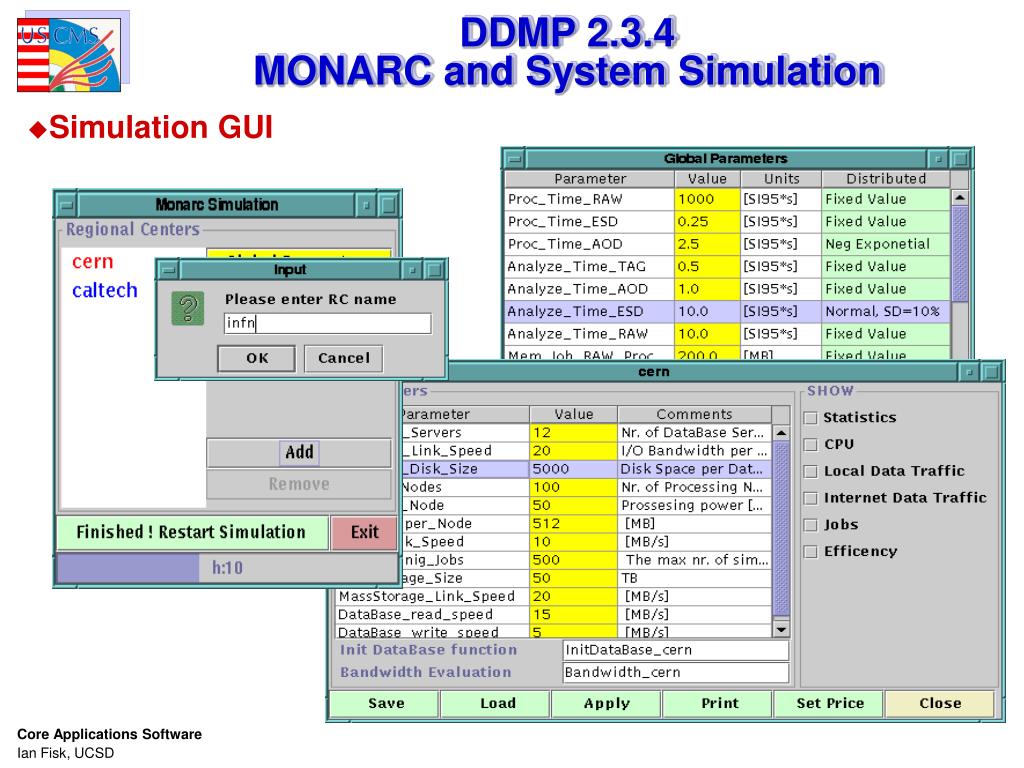
Task: Click Neg Exponetial distribution cell
Action: coord(886,244)
